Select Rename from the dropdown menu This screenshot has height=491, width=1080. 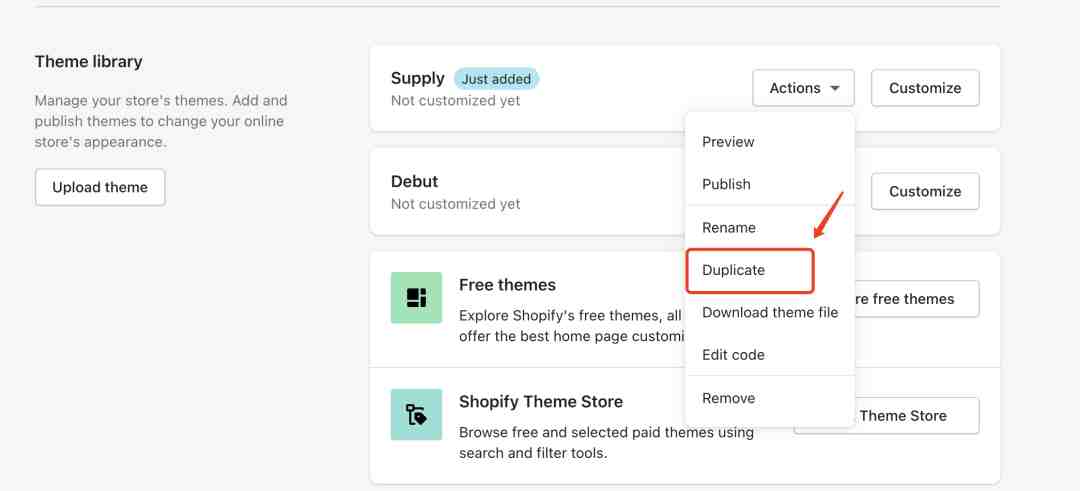tap(729, 228)
